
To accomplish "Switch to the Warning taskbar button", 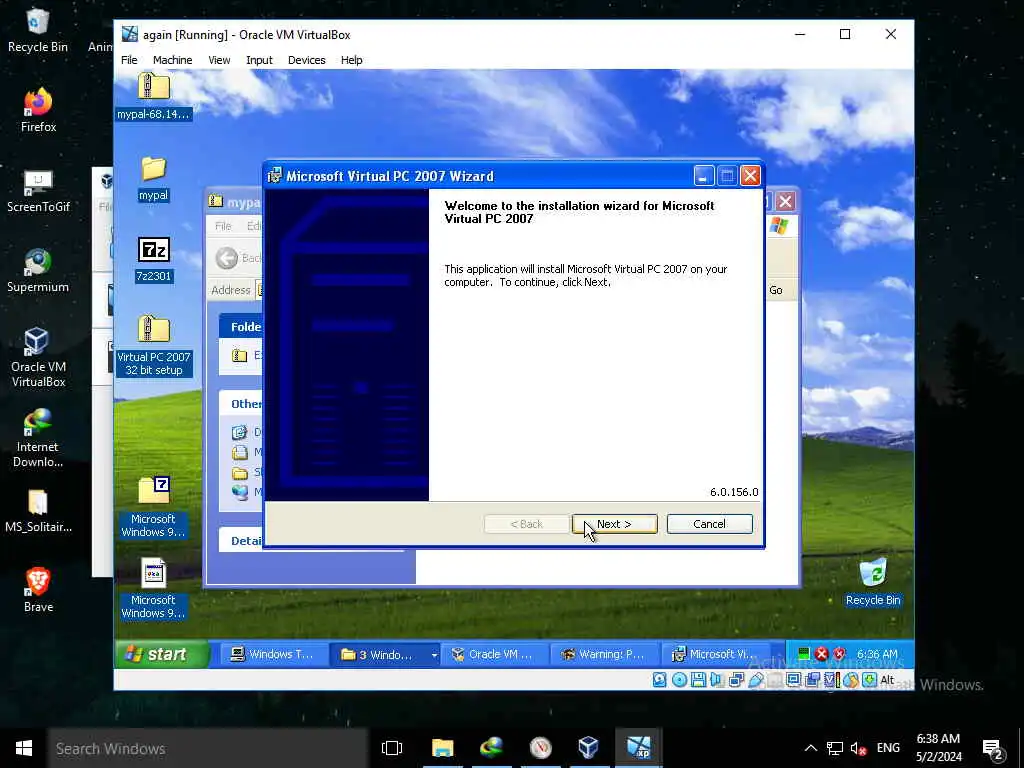I will [x=605, y=654].
